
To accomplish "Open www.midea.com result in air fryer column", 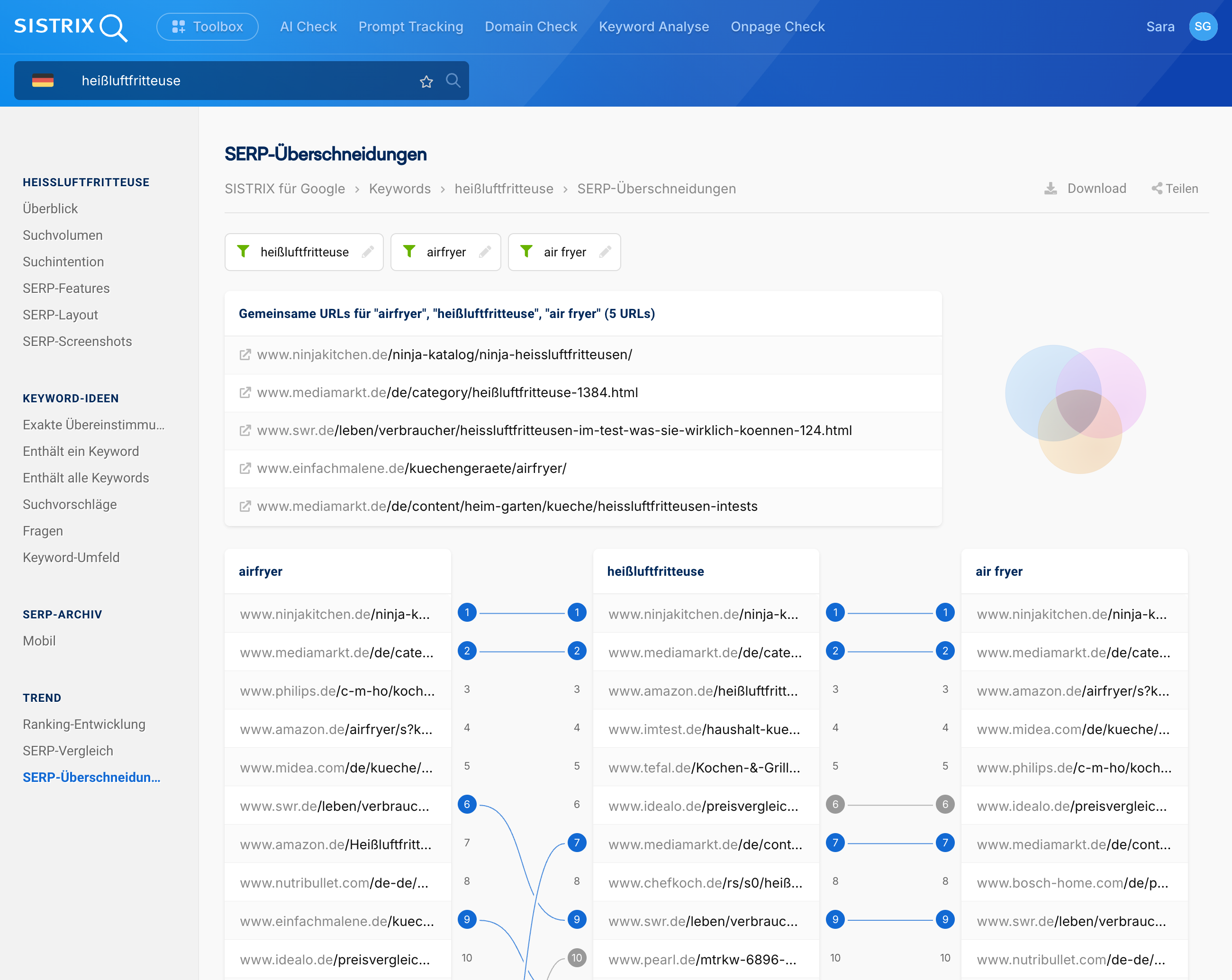I will [1073, 729].
